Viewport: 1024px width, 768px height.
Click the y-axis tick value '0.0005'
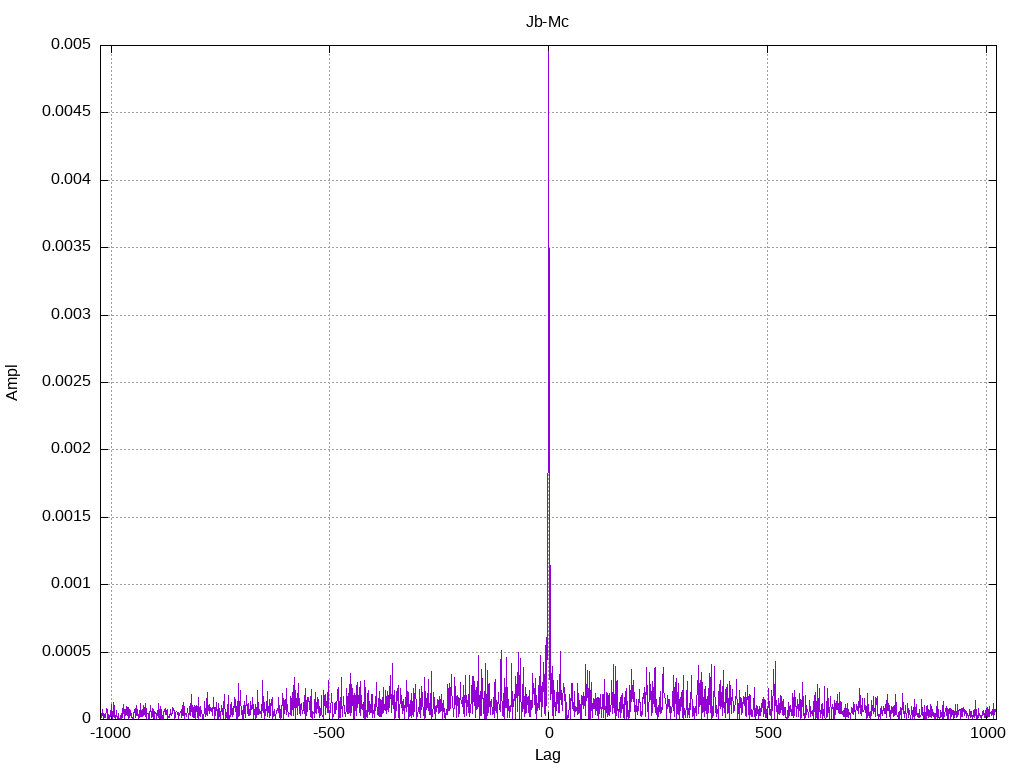pyautogui.click(x=66, y=651)
